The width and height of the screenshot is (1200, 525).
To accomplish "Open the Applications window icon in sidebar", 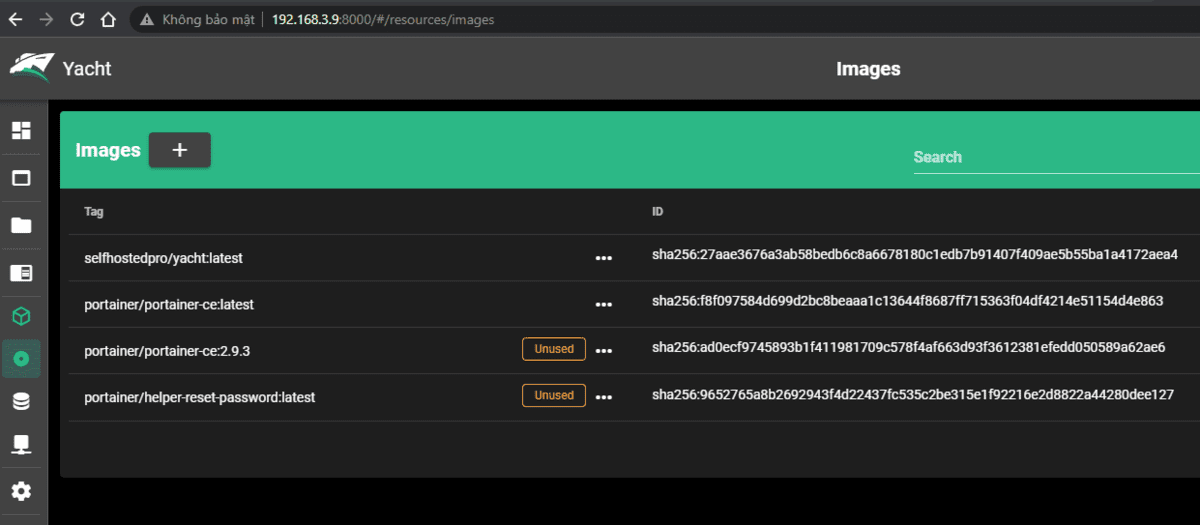I will tap(21, 179).
